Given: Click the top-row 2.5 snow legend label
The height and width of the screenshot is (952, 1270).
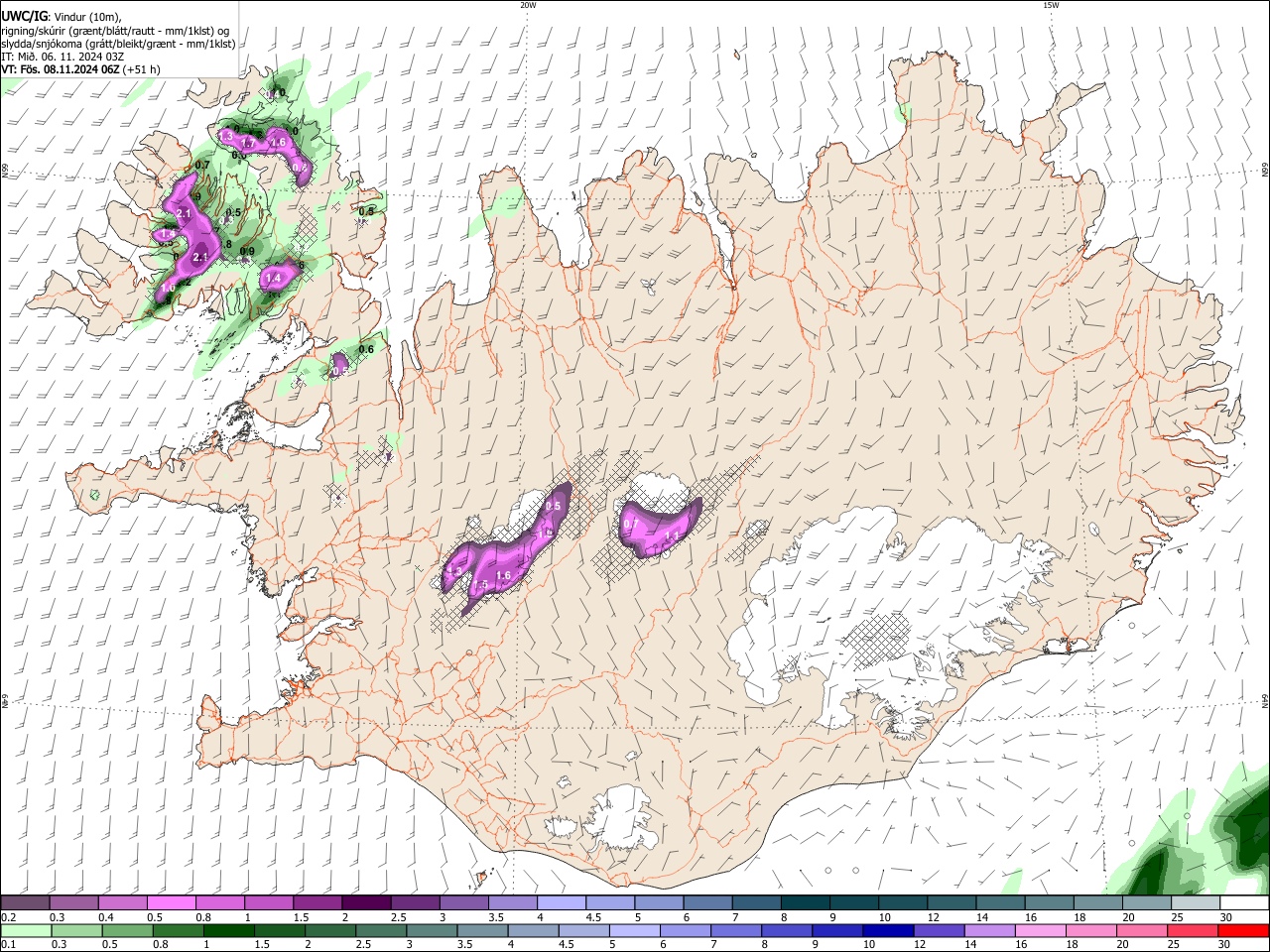Looking at the screenshot, I should point(399,917).
